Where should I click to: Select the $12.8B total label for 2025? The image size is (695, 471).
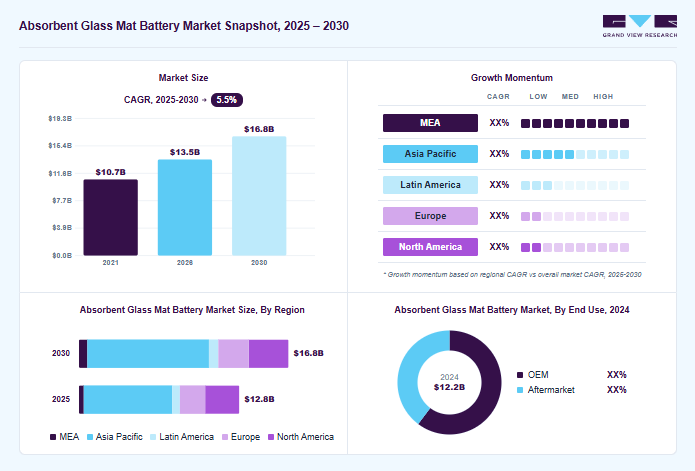(x=259, y=399)
